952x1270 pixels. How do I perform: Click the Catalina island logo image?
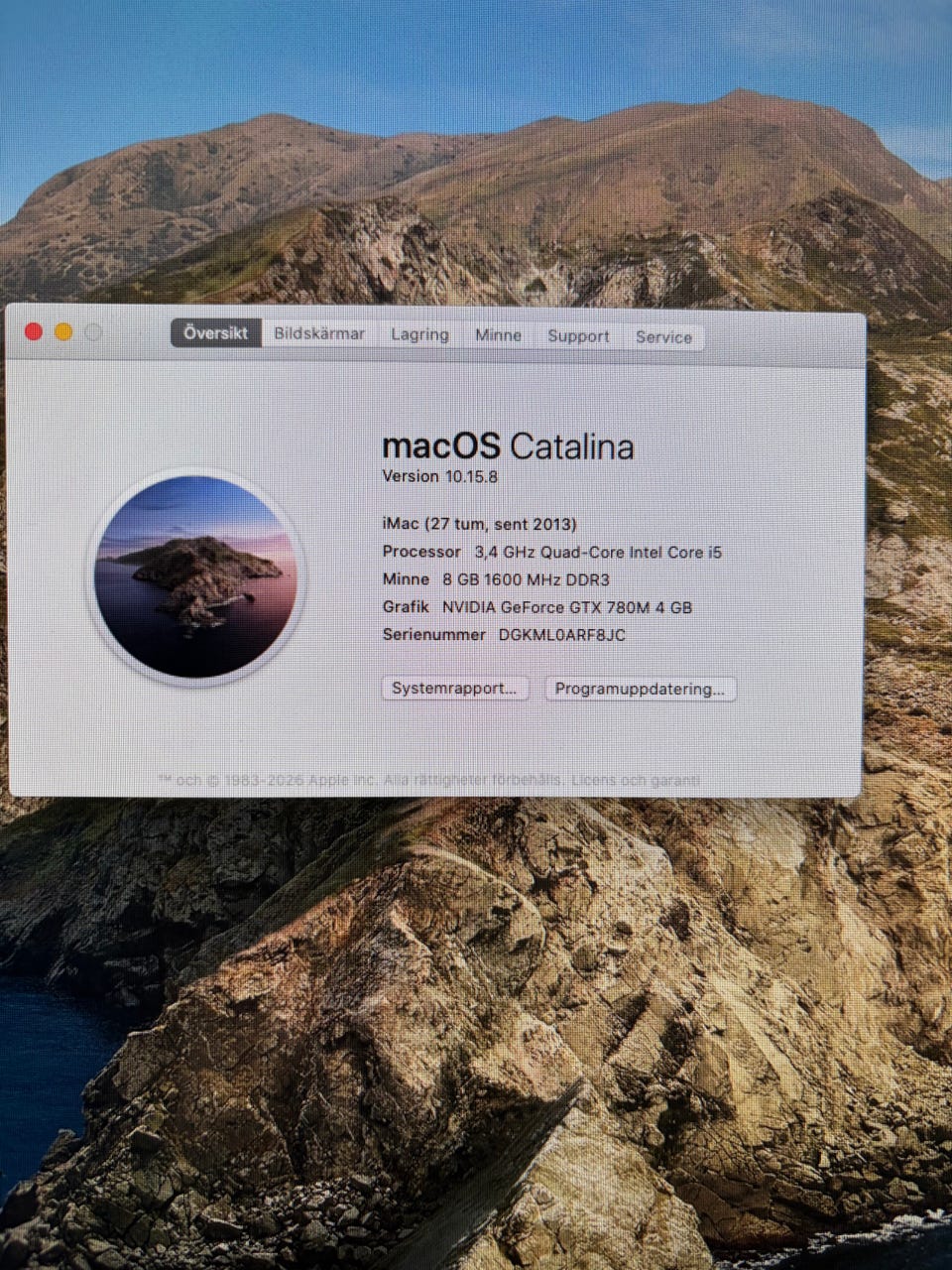195,576
